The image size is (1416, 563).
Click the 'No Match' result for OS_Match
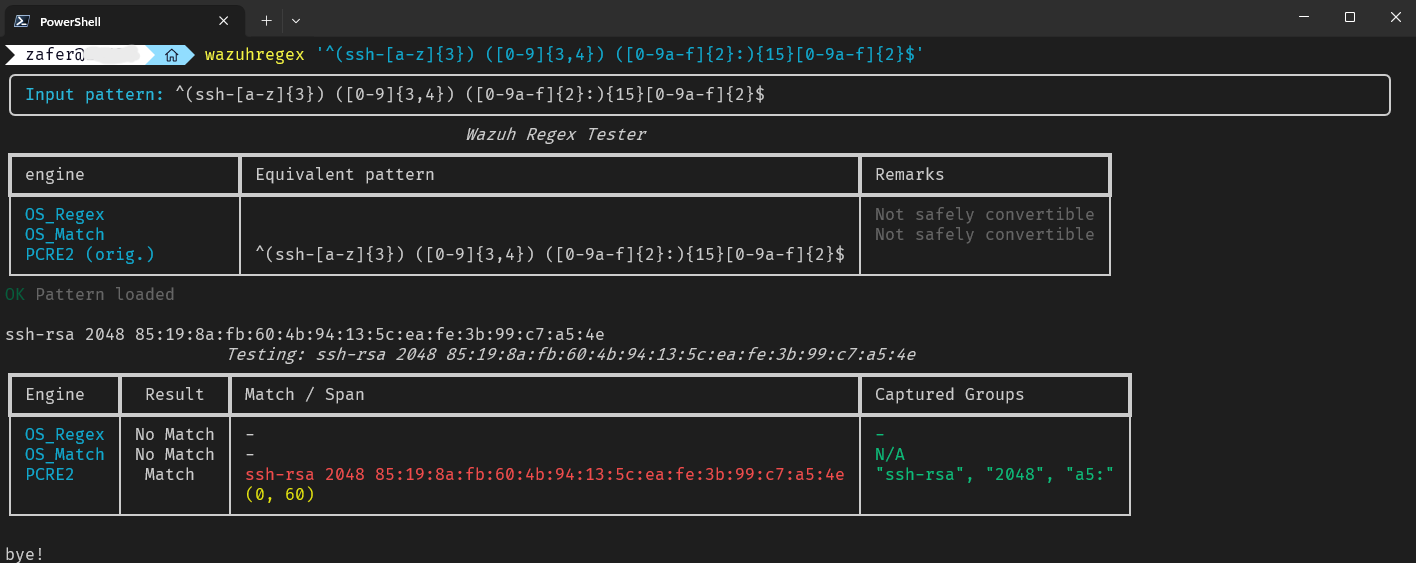point(175,454)
